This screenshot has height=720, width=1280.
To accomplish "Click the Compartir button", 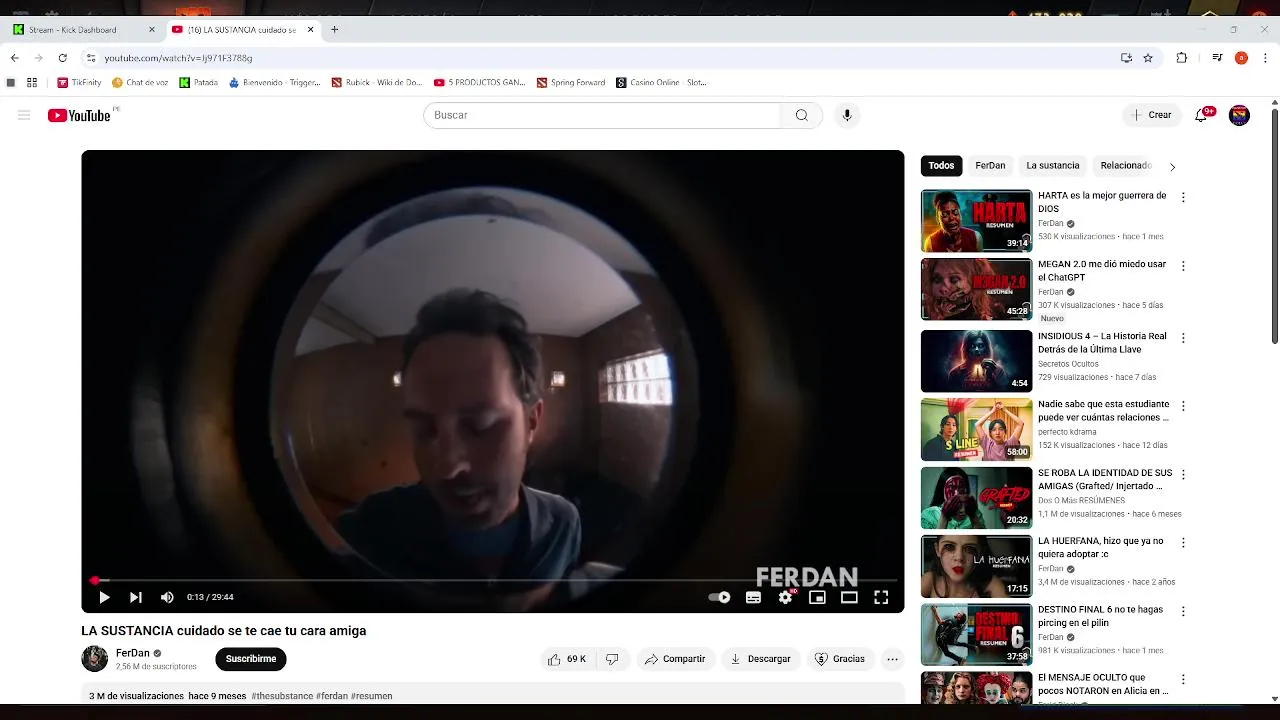I will (x=675, y=659).
